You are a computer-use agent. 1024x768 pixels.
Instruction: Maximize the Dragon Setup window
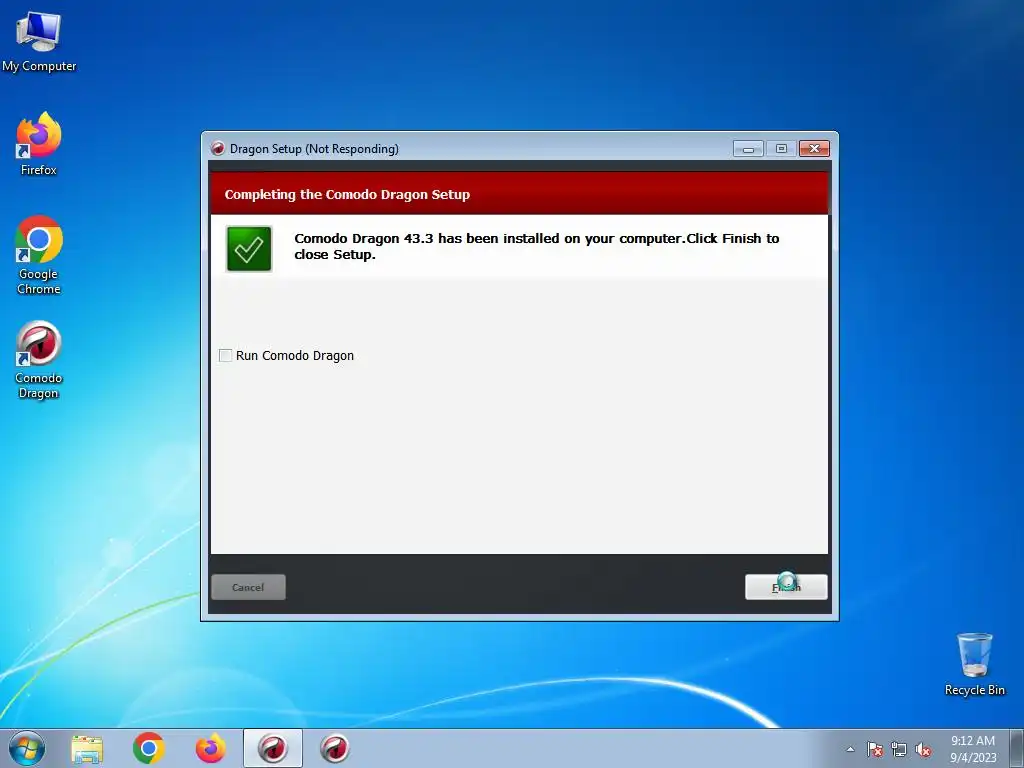[781, 149]
